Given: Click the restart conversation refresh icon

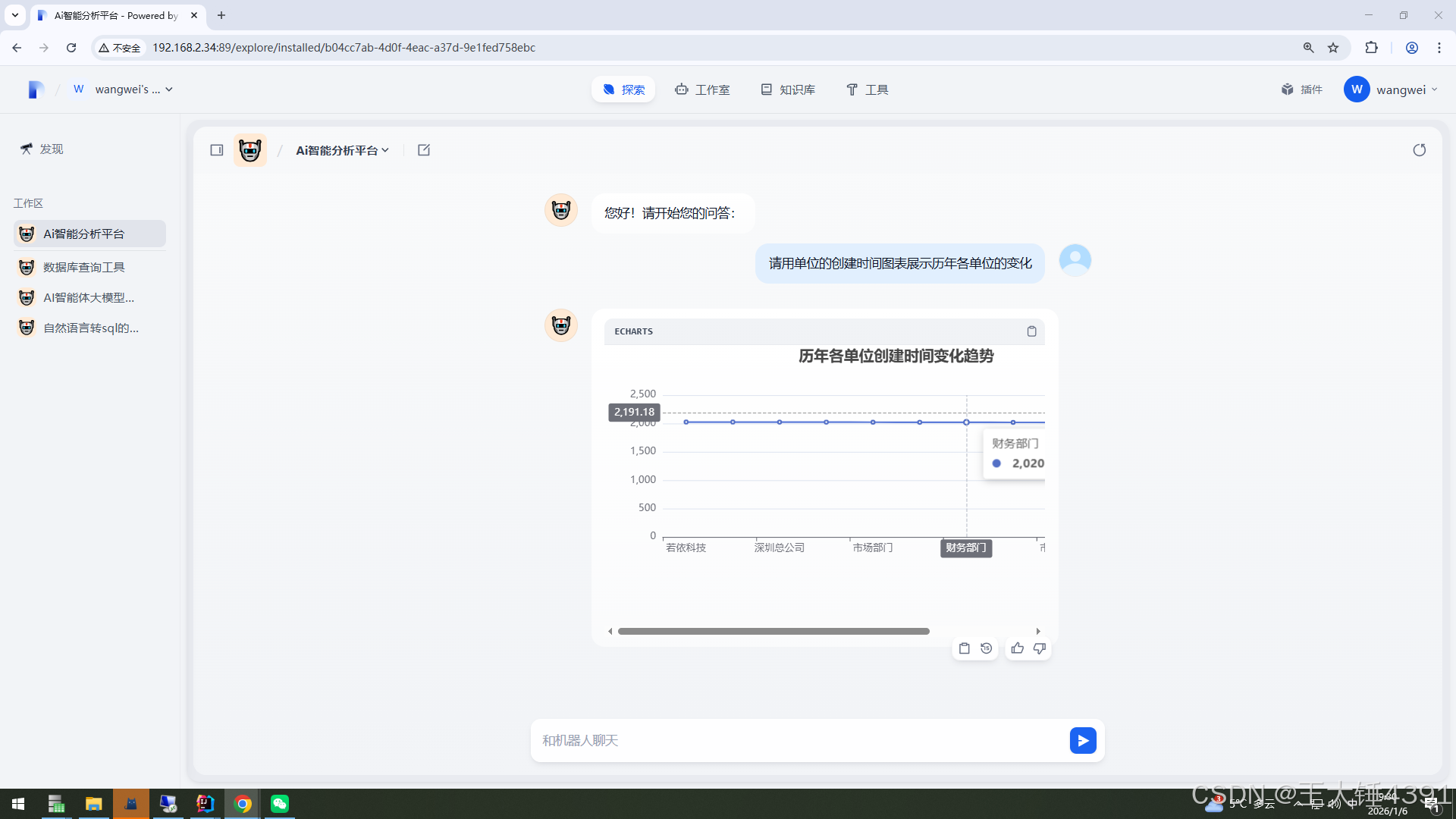Looking at the screenshot, I should tap(1419, 150).
